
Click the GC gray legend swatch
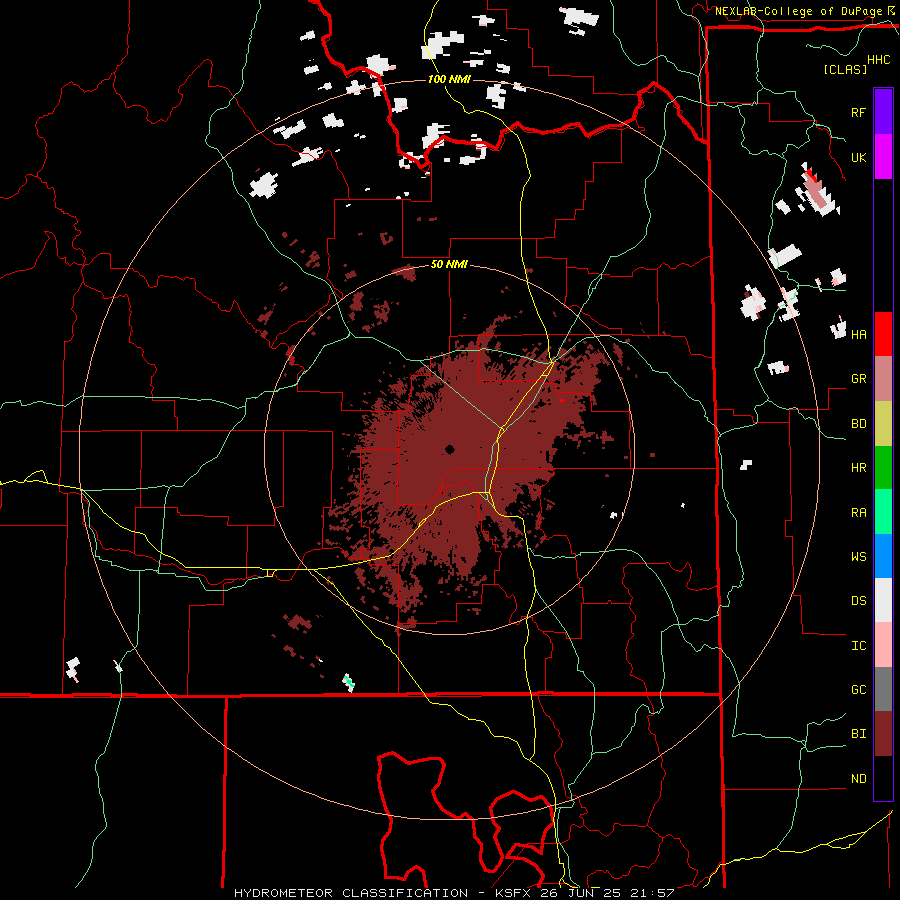click(883, 689)
